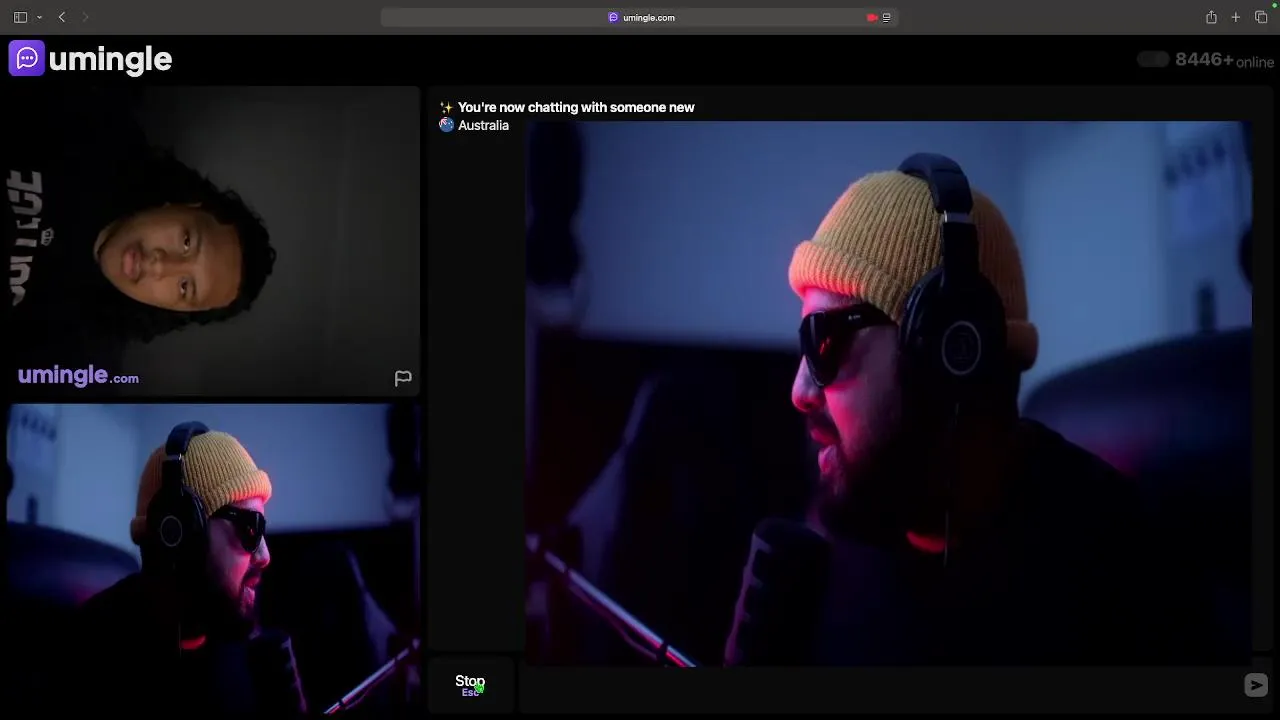Open a new Safari tab
1280x720 pixels.
click(x=1236, y=17)
